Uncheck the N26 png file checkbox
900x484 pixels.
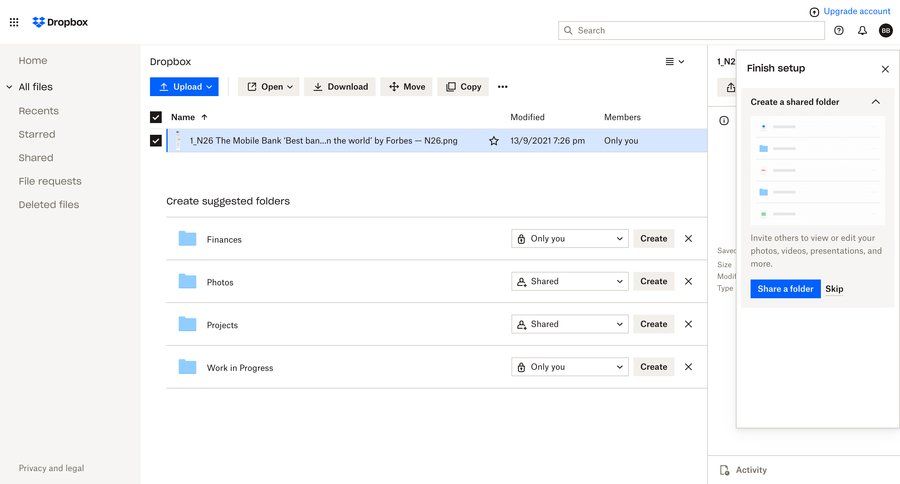coord(156,141)
